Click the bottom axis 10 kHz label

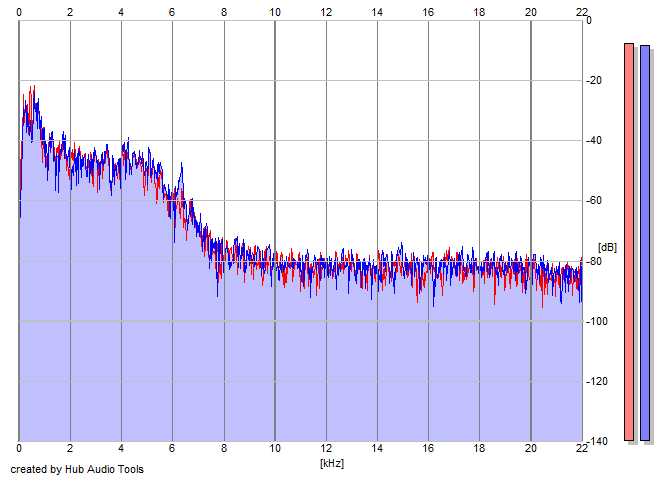tap(275, 448)
